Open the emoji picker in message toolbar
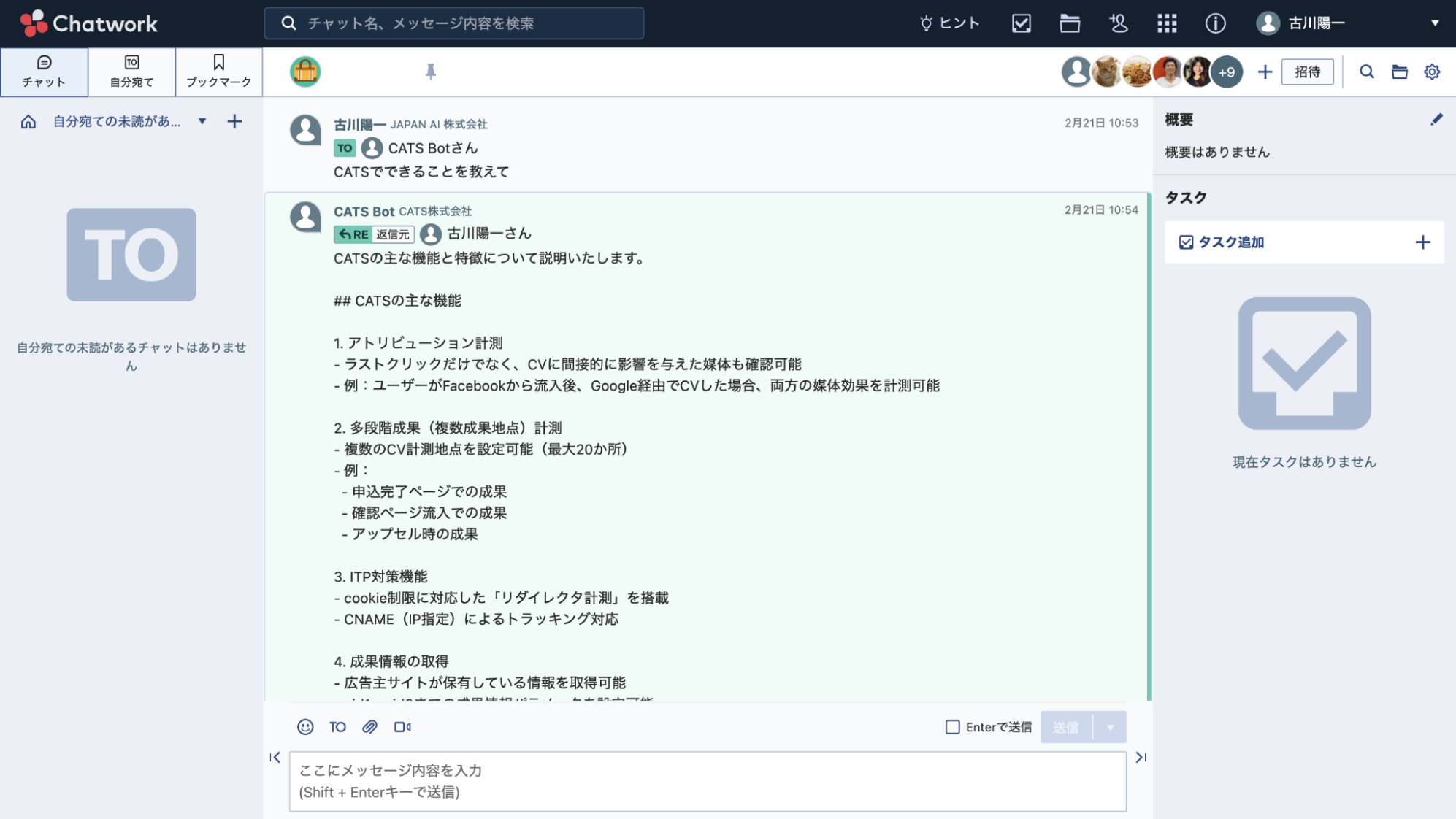 (x=305, y=727)
